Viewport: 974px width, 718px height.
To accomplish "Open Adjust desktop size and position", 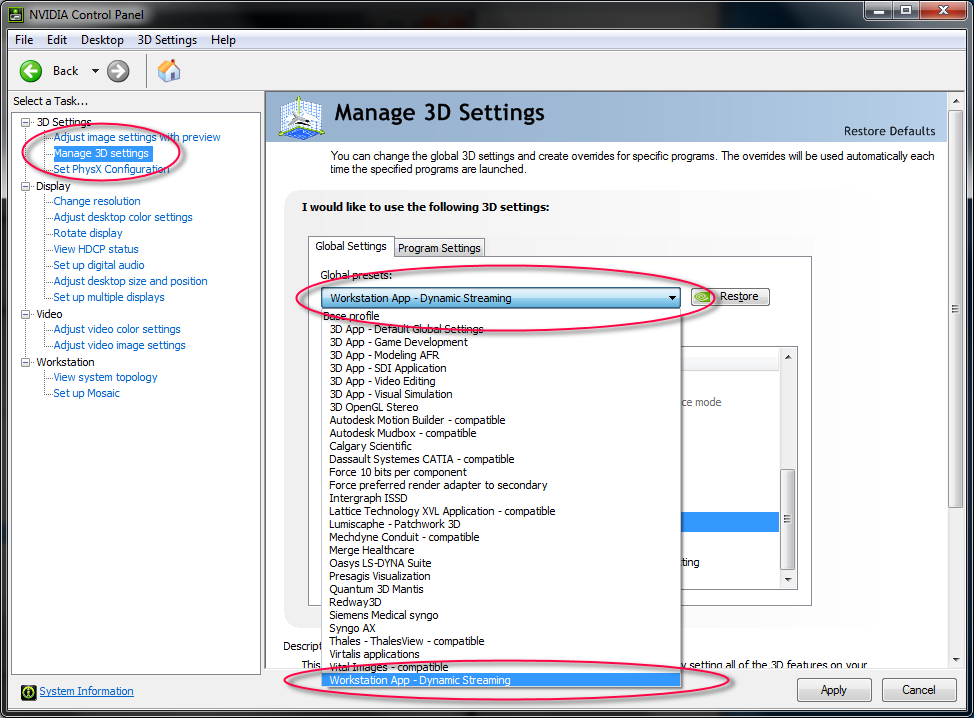I will click(130, 281).
